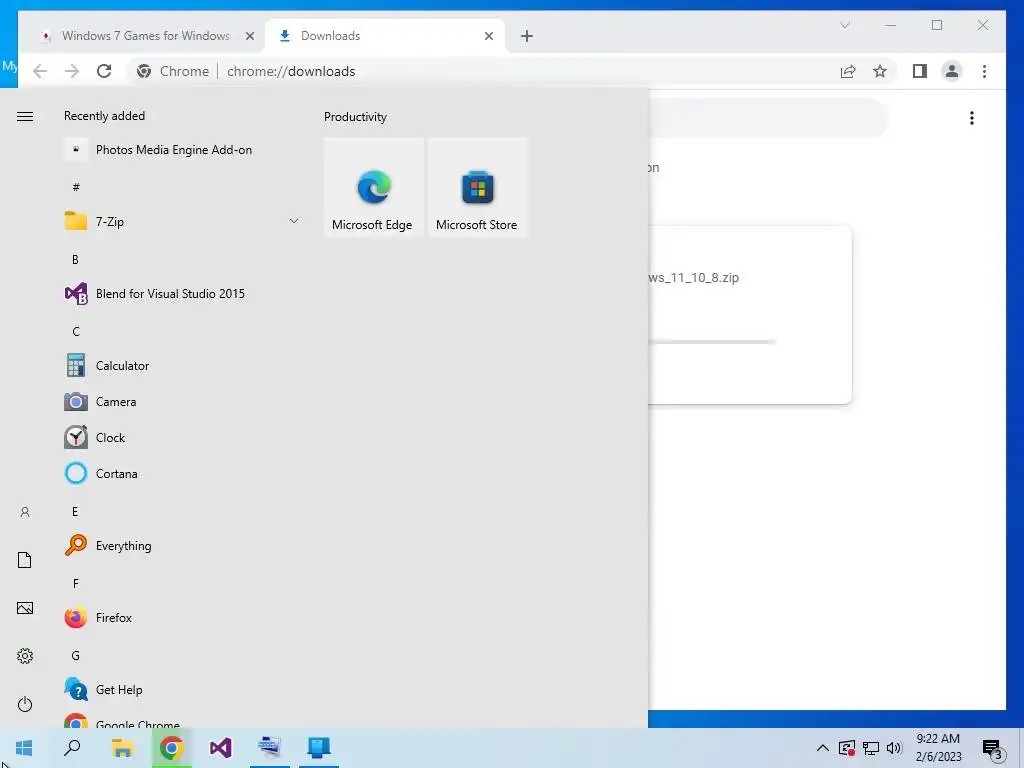Open the Camera app
Screen dimensions: 1024x768
182,402
